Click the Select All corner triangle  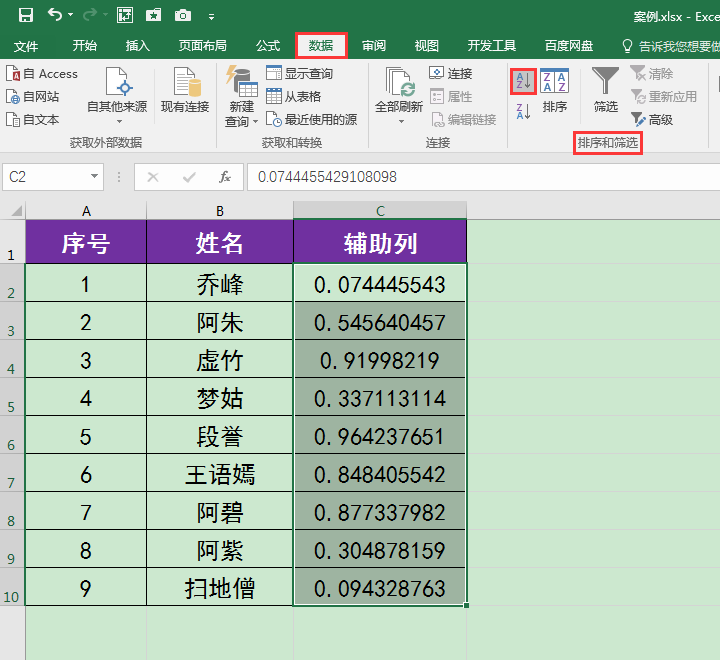17,211
